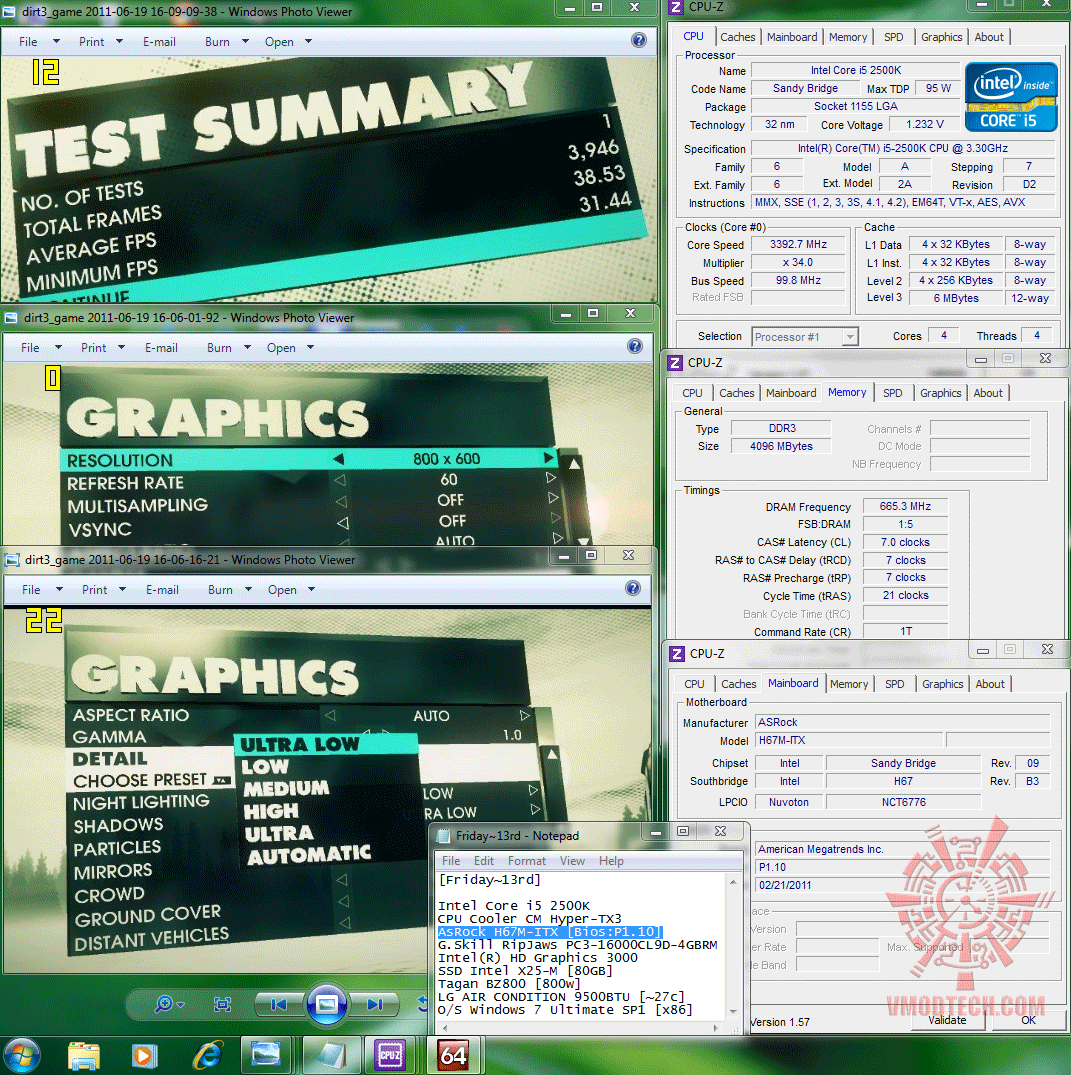1071x1075 pixels.
Task: Click E-mail in the 16-06-16-21 Photo Viewer
Action: pyautogui.click(x=162, y=590)
